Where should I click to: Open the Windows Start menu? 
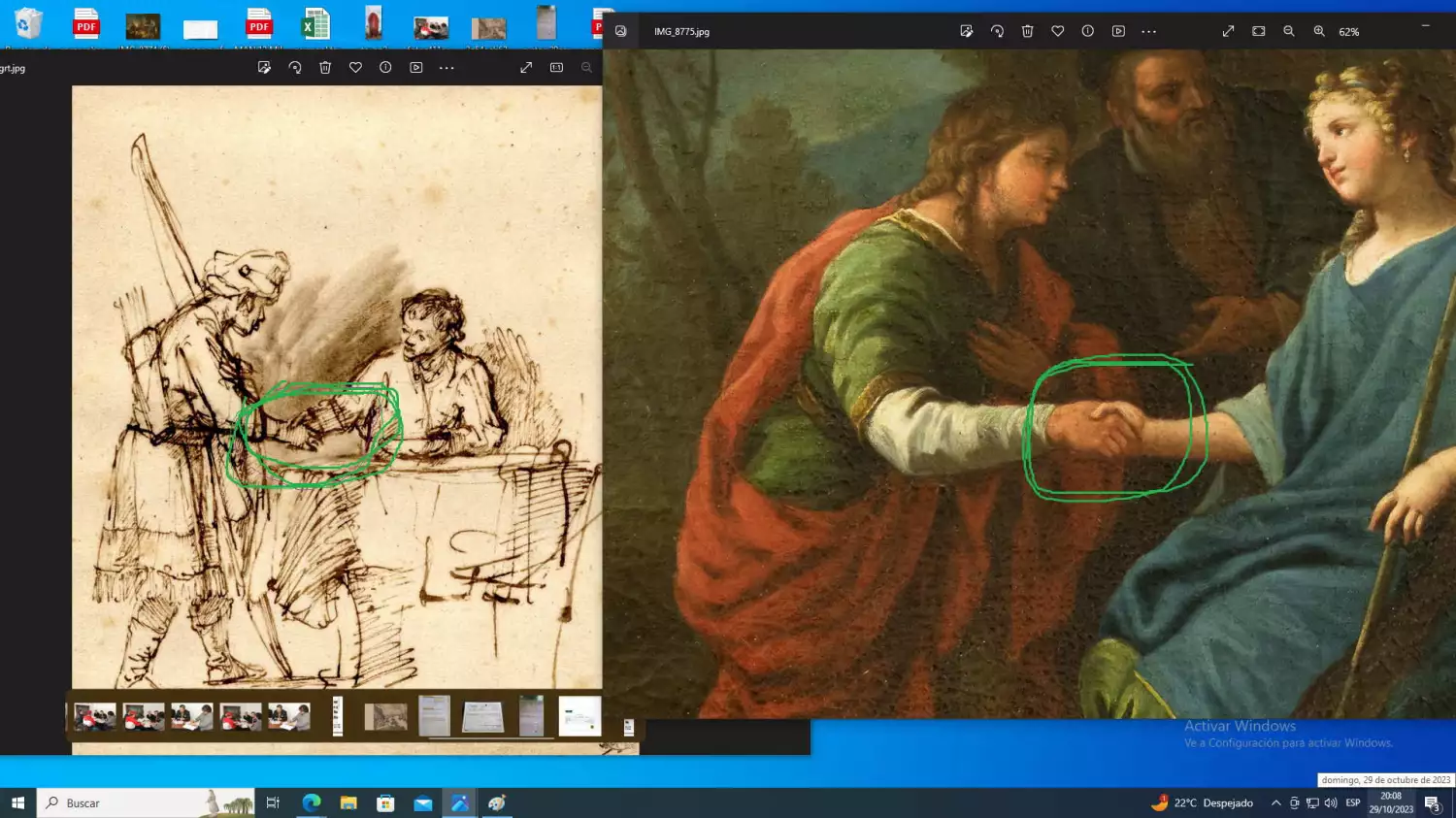click(17, 802)
